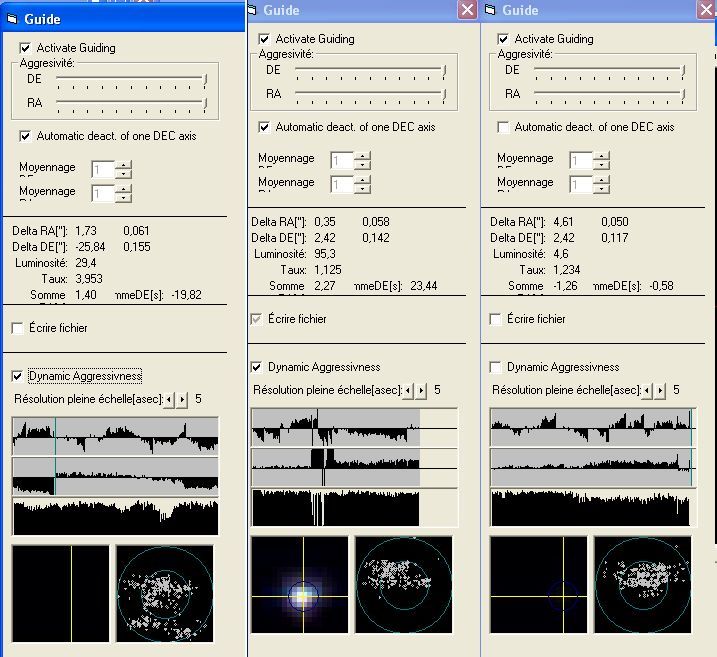Click top error graph in left window
717x657 pixels.
[x=115, y=437]
